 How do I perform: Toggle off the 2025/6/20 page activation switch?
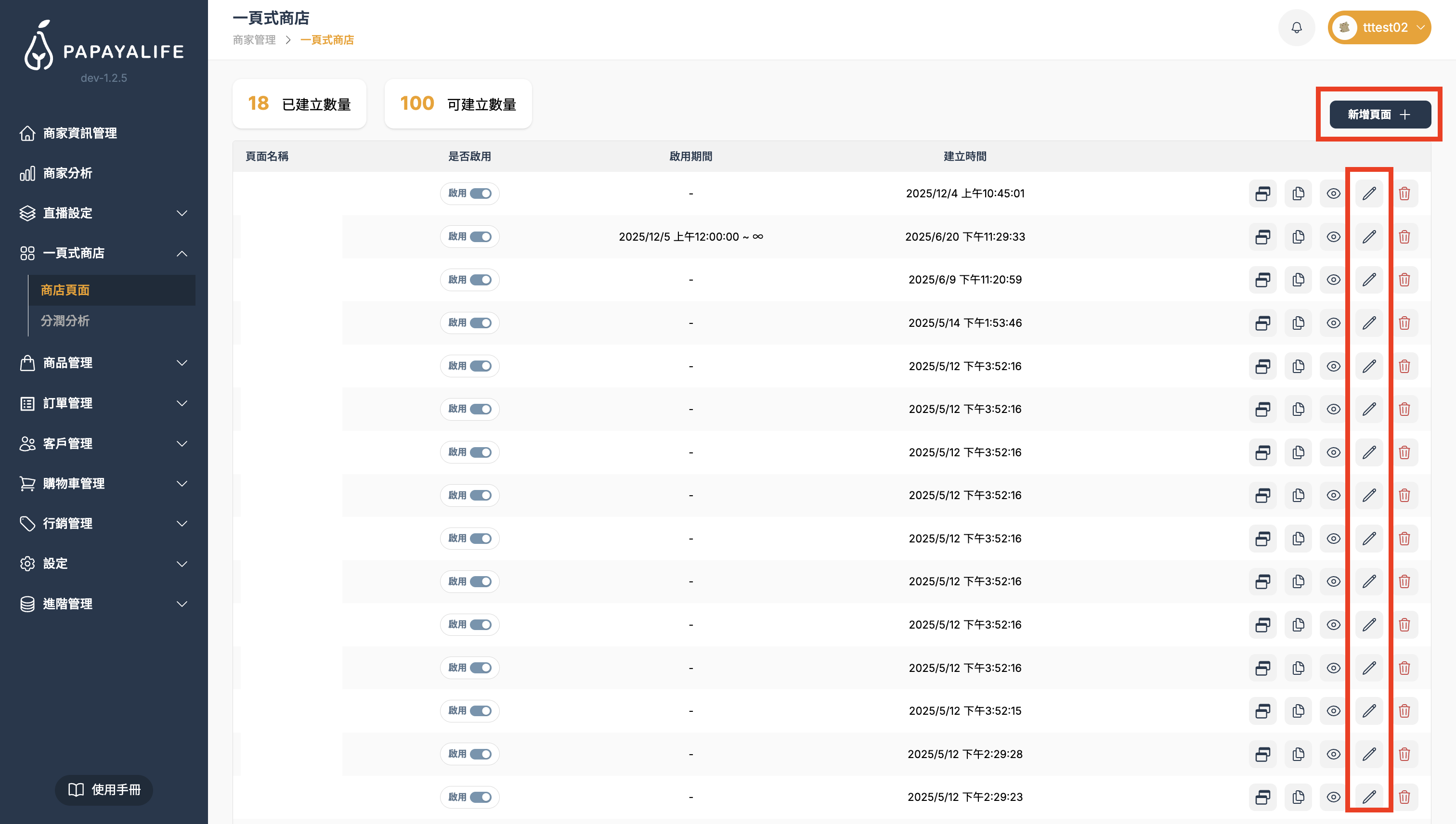469,236
